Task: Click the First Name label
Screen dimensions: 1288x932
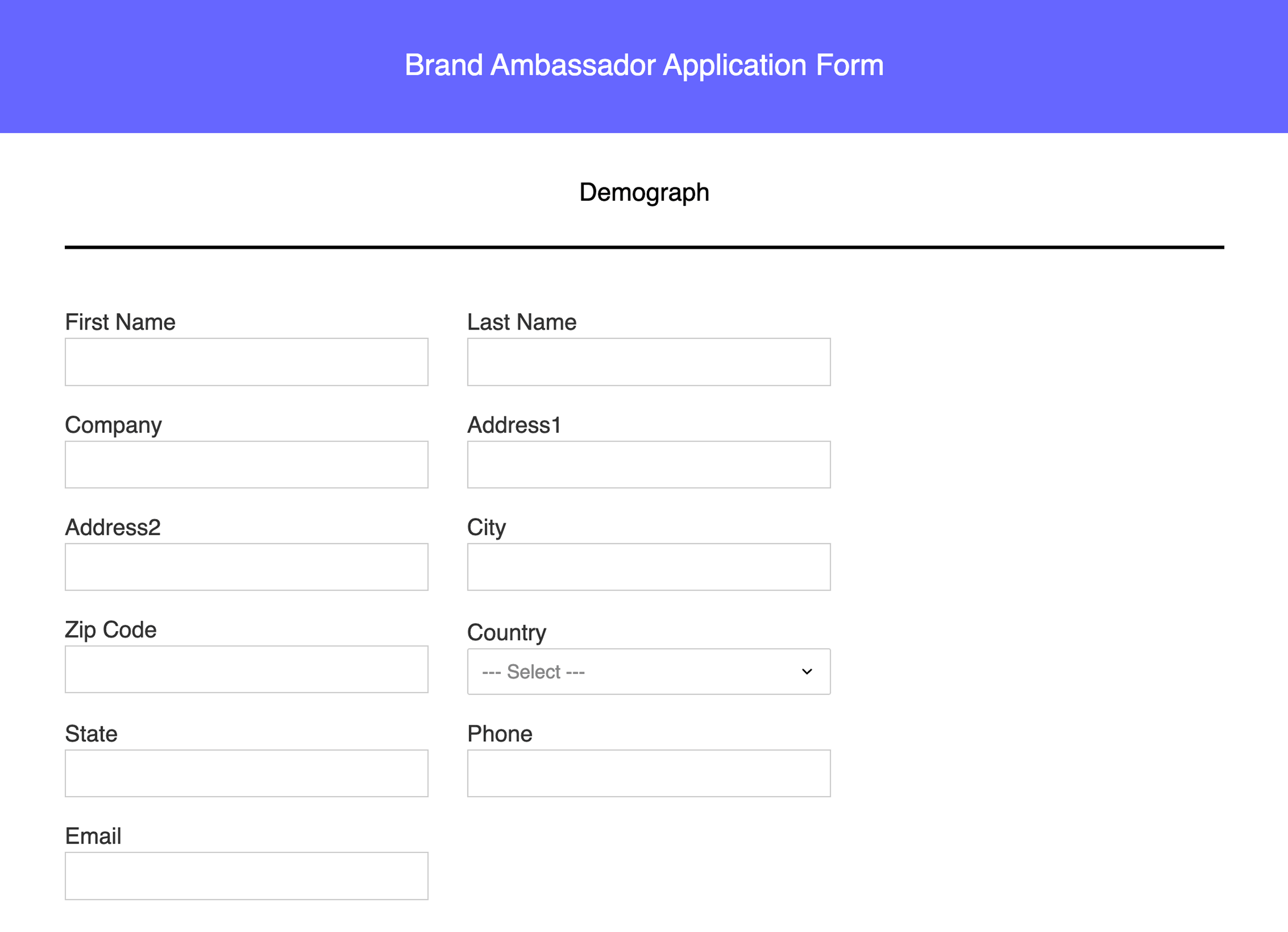Action: (x=120, y=322)
